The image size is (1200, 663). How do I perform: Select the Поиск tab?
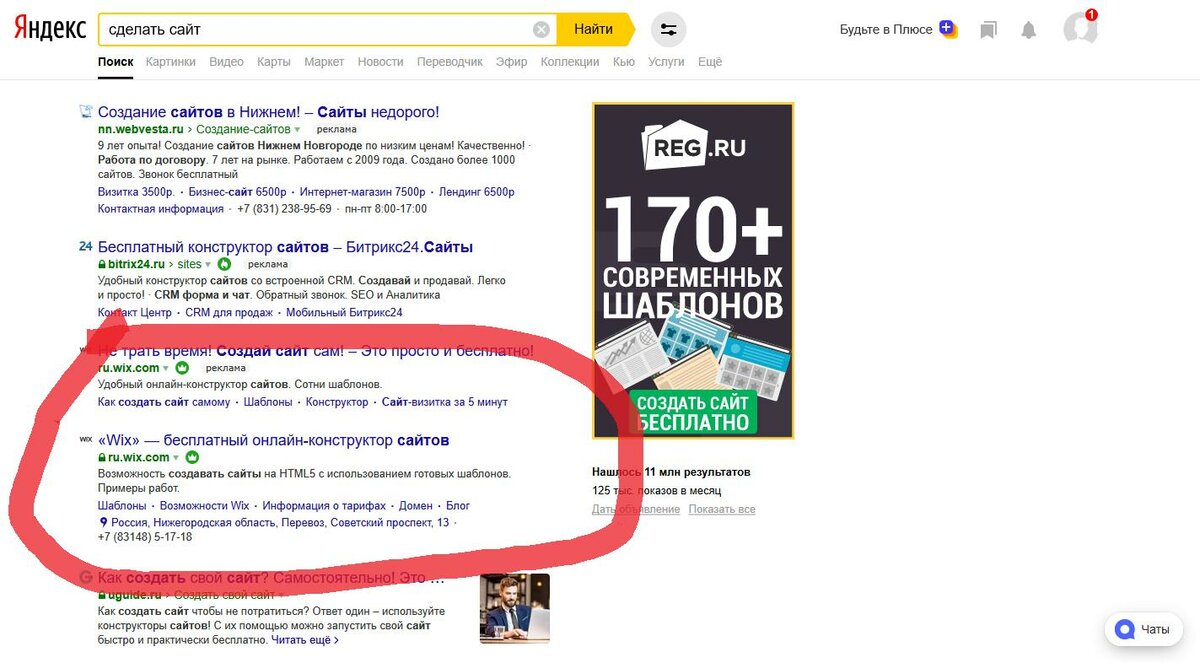(x=115, y=62)
